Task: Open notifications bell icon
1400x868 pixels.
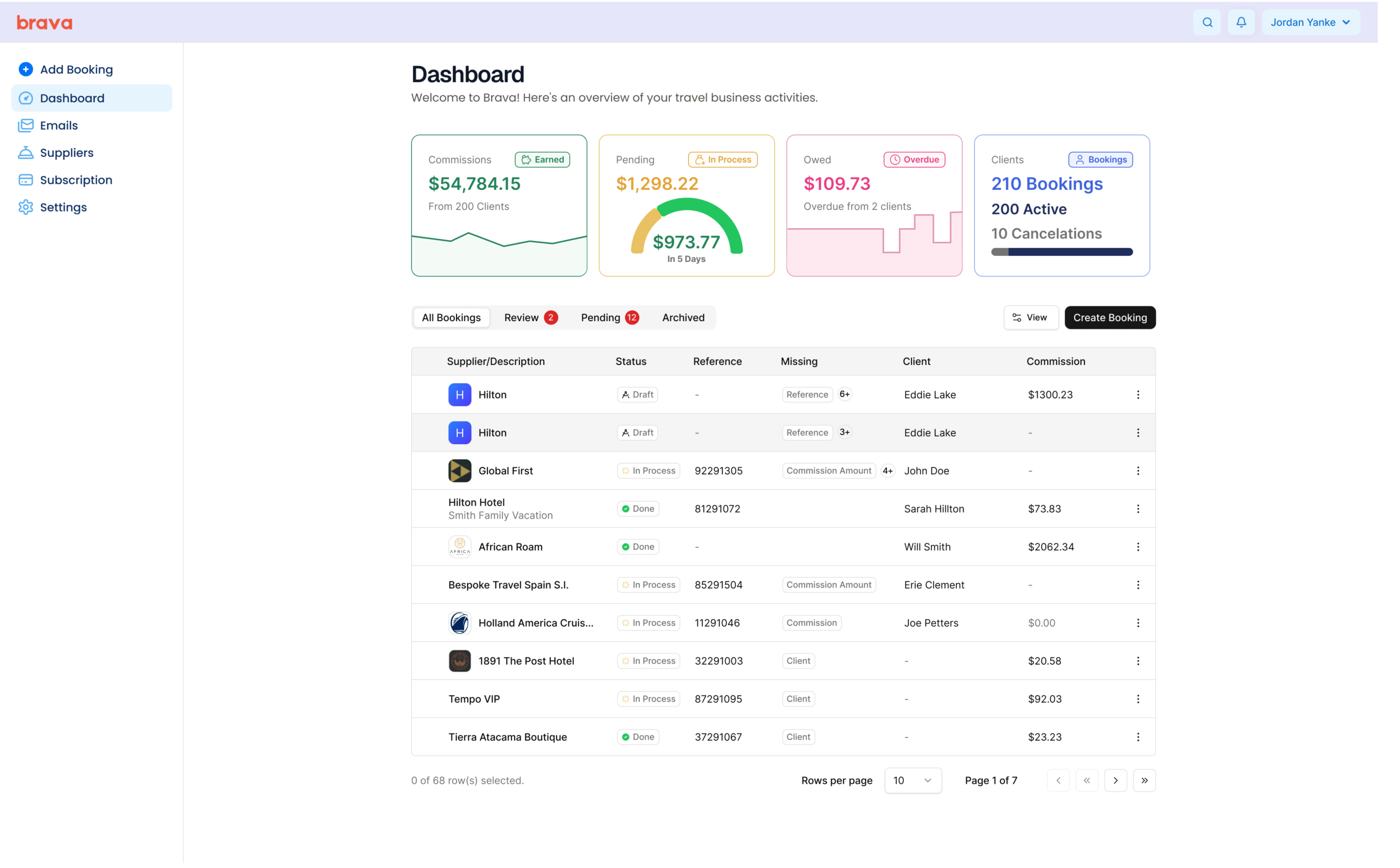Action: [x=1241, y=22]
